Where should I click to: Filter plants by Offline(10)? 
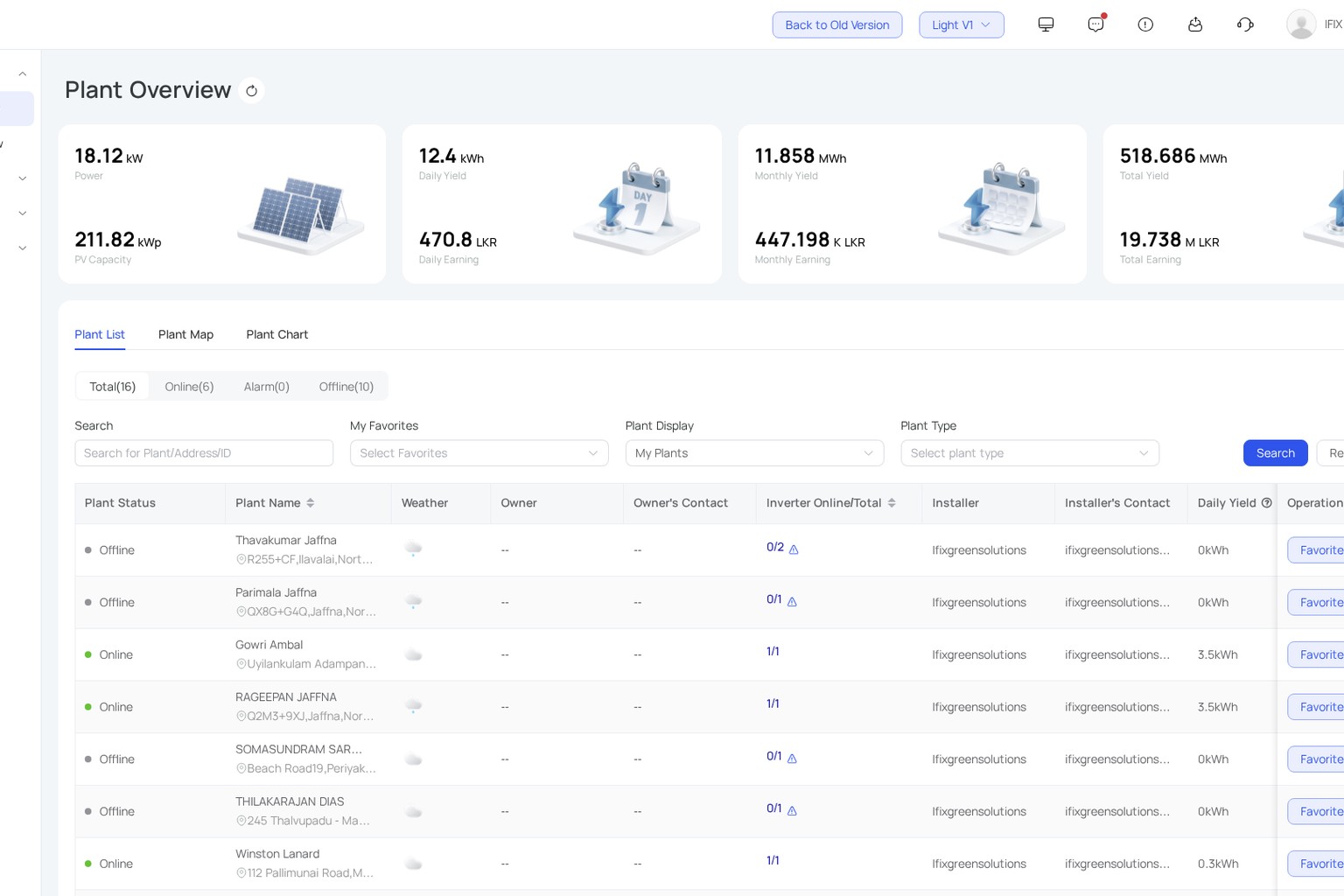coord(346,387)
